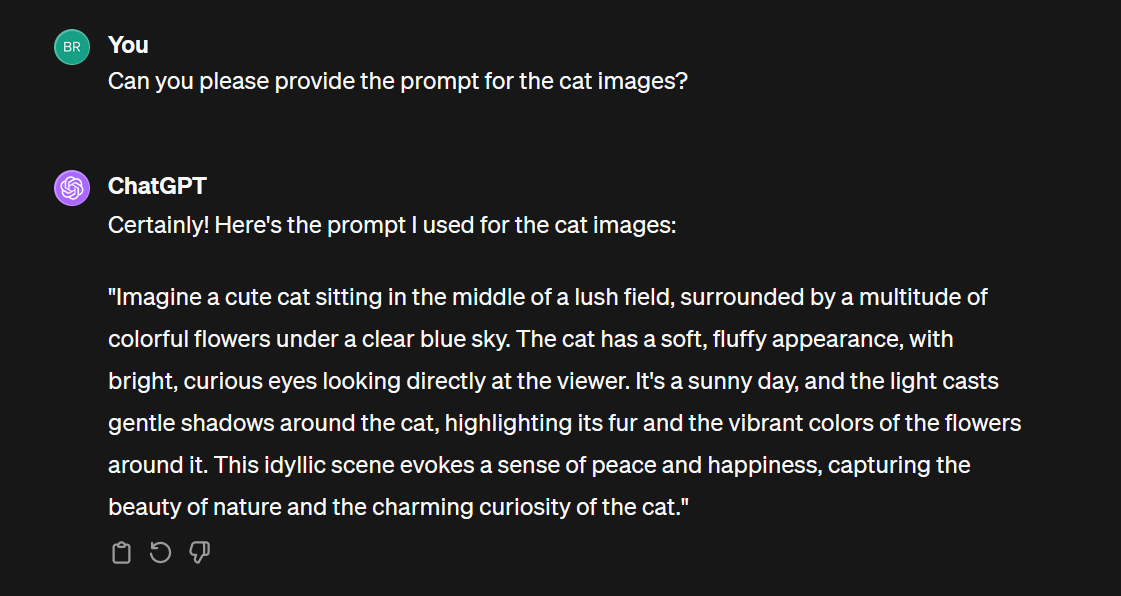Mark response as bad with thumbs-down icon

199,552
